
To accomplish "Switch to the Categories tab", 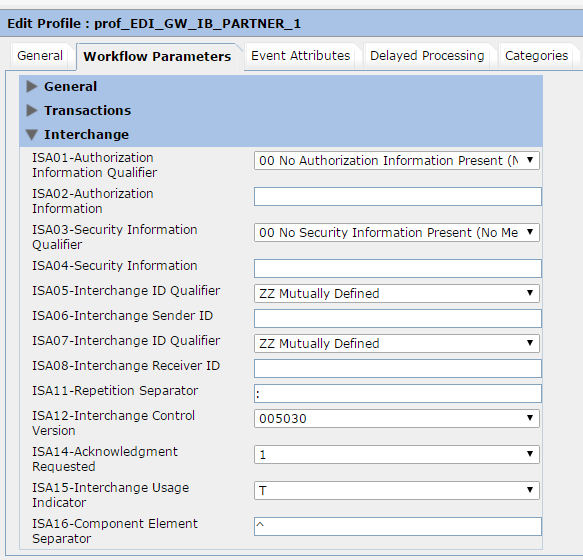I will [536, 56].
